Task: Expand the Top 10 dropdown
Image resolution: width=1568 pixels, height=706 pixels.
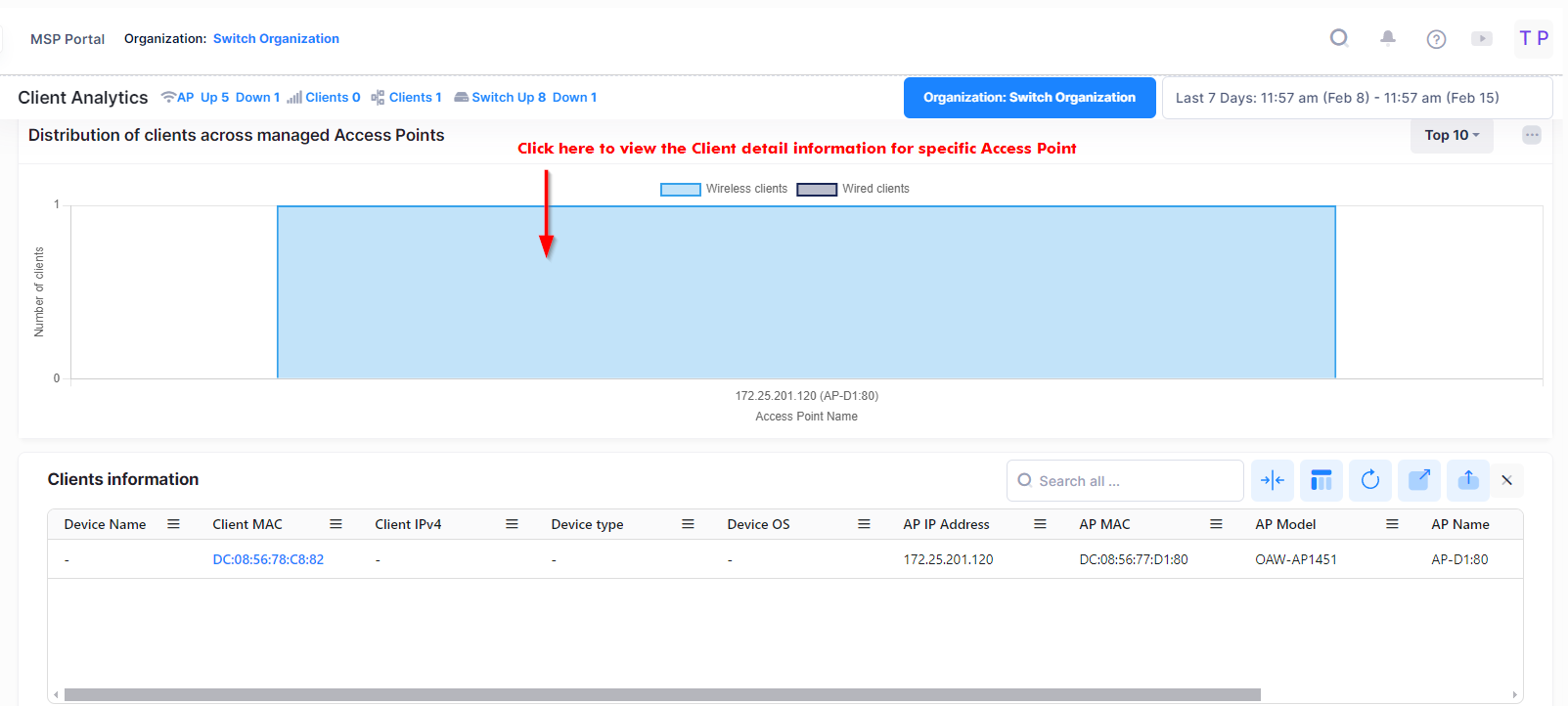Action: [x=1451, y=135]
